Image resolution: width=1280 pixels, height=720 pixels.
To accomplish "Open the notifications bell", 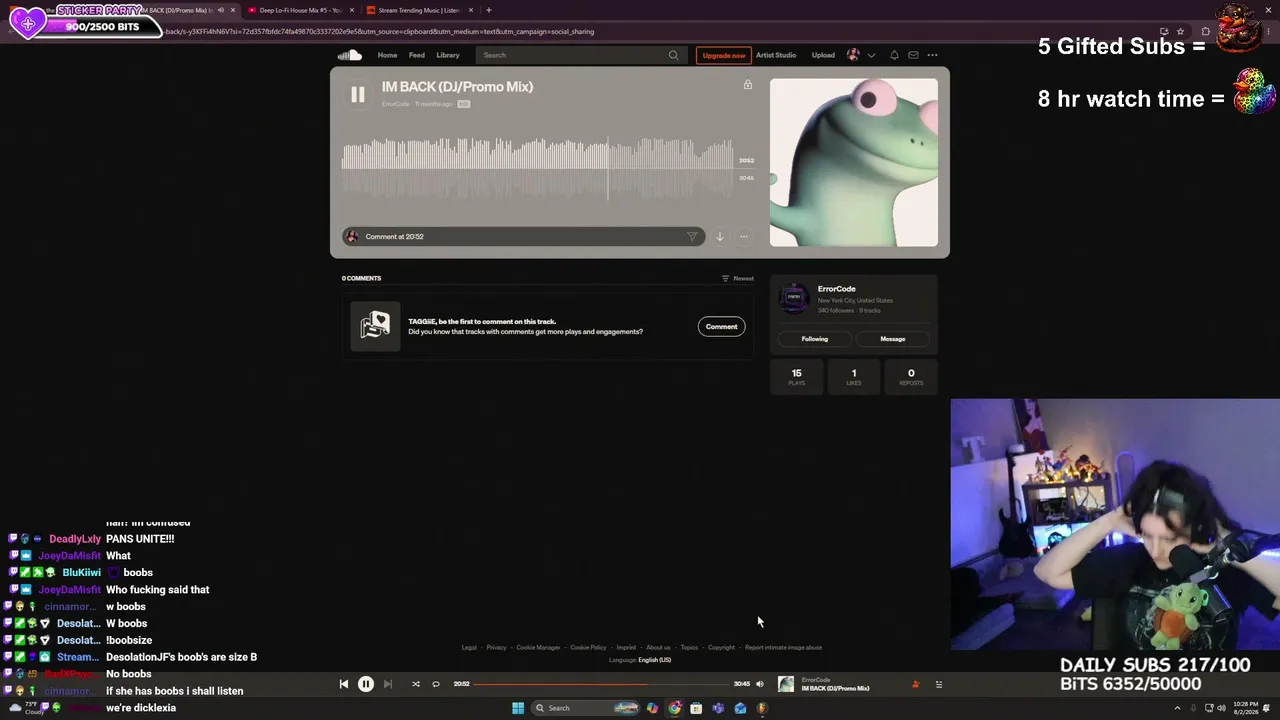I will pyautogui.click(x=894, y=55).
